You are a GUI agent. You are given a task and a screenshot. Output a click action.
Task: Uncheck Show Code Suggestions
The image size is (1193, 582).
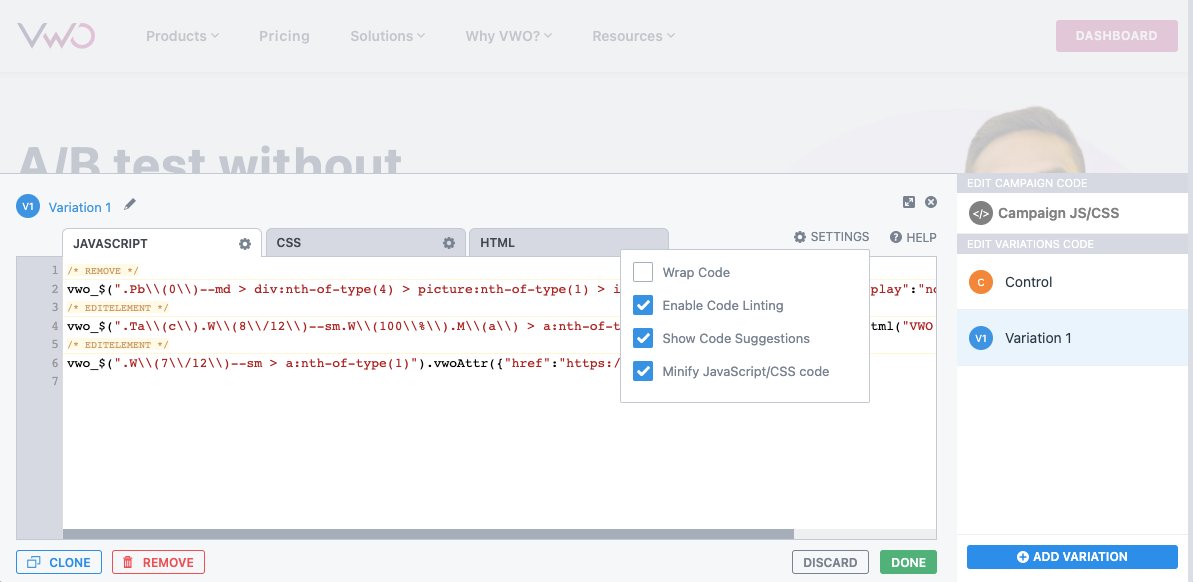(643, 338)
